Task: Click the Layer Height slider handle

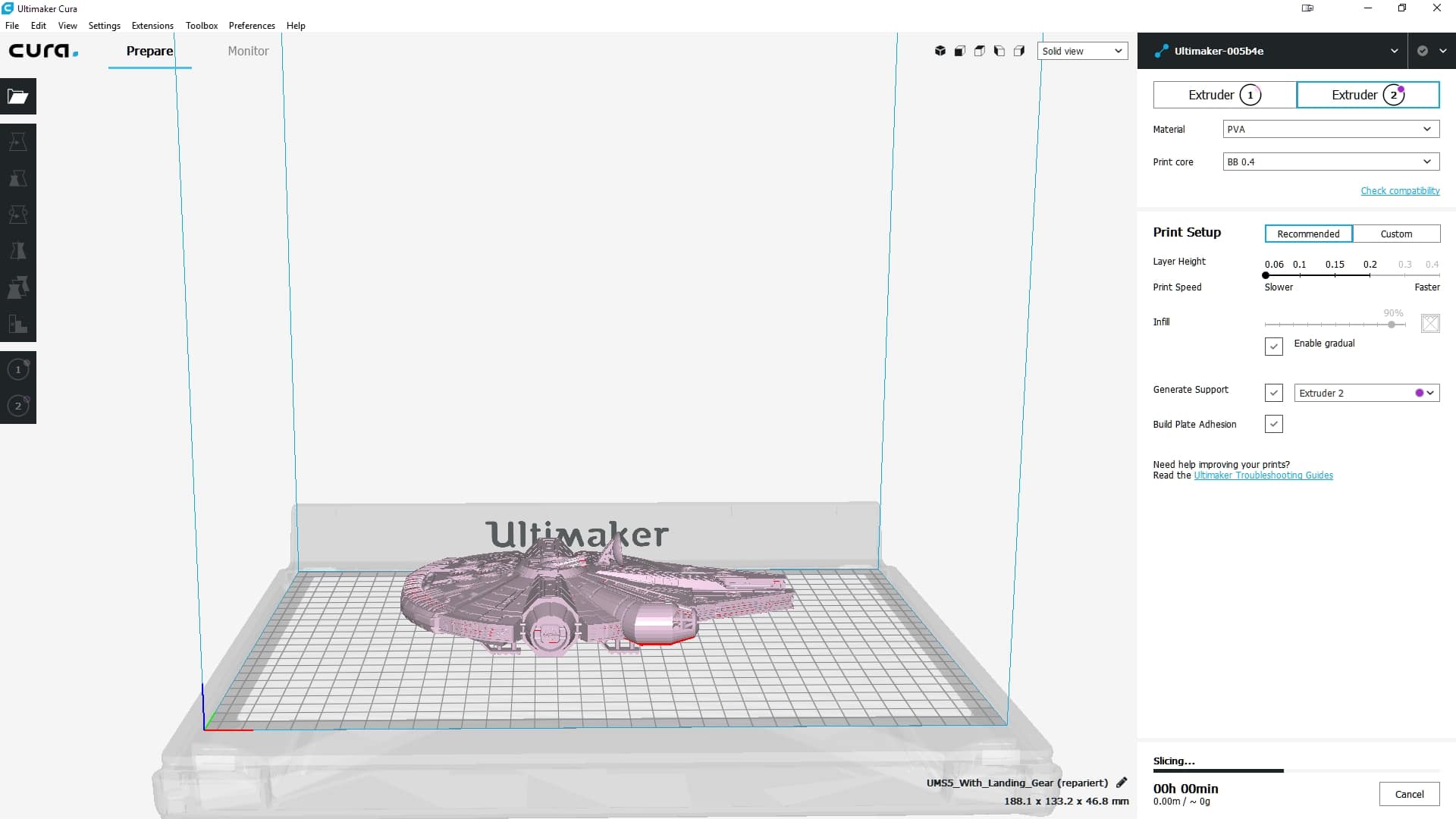Action: click(1266, 275)
